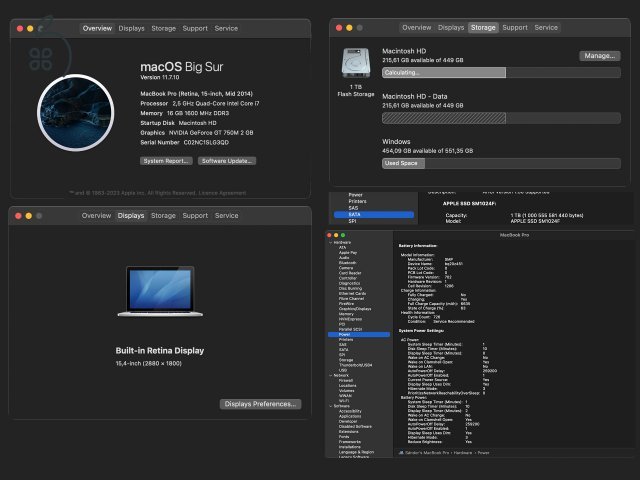Click the Macintosh HD drive icon
Screen dimensions: 640x480
coord(356,63)
